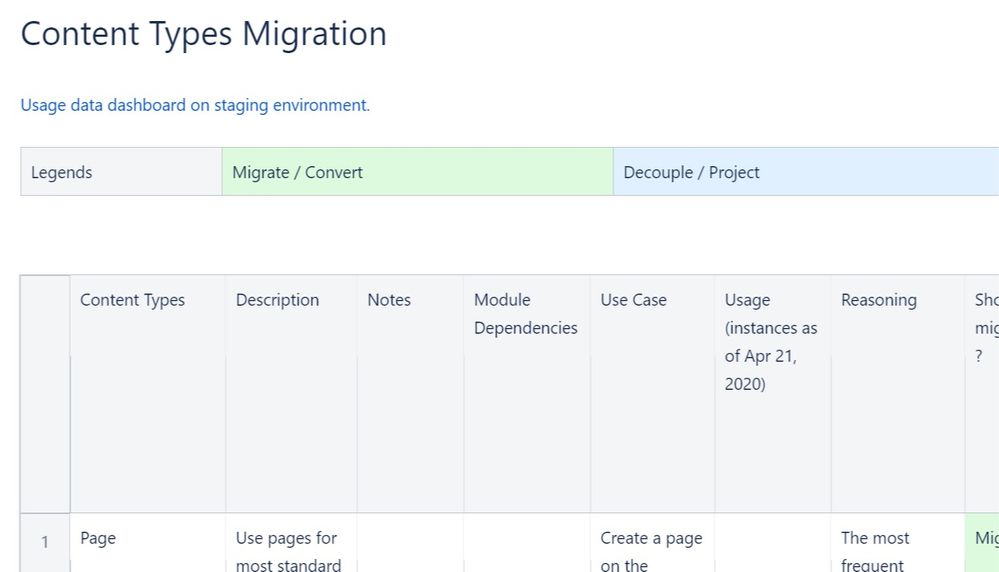Click row number 1 cell

(x=45, y=543)
